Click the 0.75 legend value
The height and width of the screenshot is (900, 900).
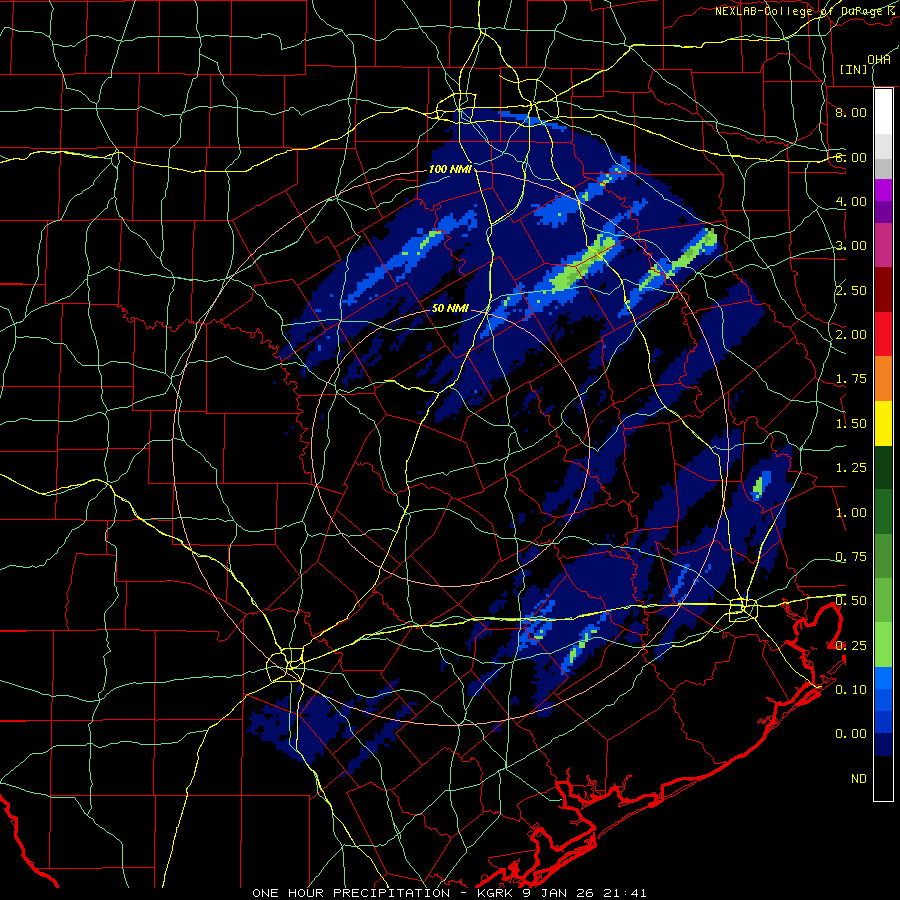click(851, 557)
